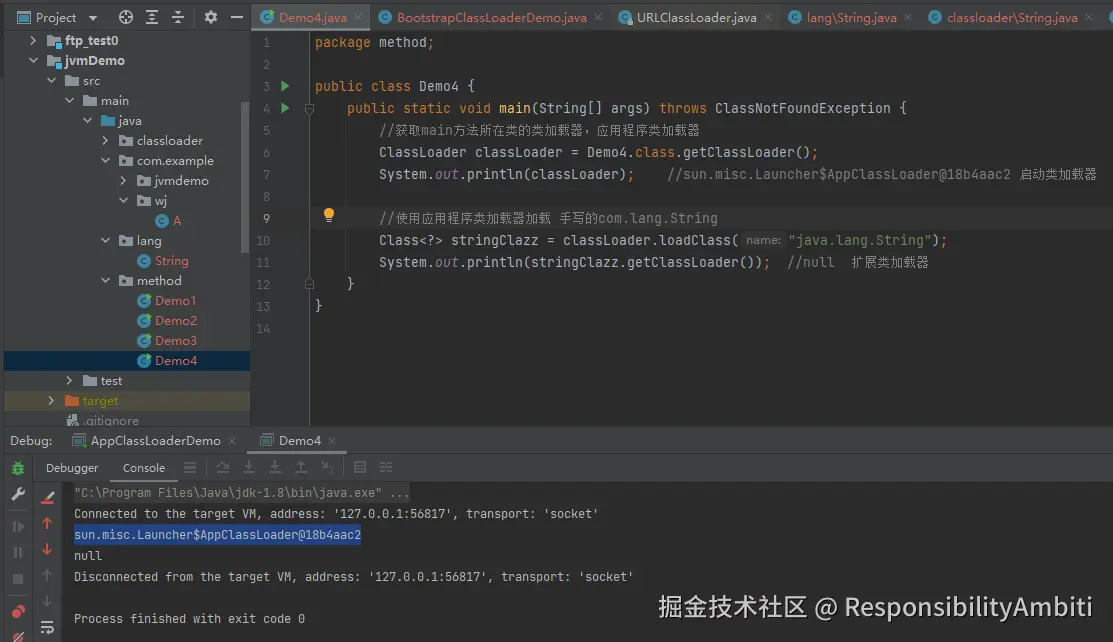Click red down arrow in console gutter
Image resolution: width=1113 pixels, height=642 pixels.
(x=47, y=549)
